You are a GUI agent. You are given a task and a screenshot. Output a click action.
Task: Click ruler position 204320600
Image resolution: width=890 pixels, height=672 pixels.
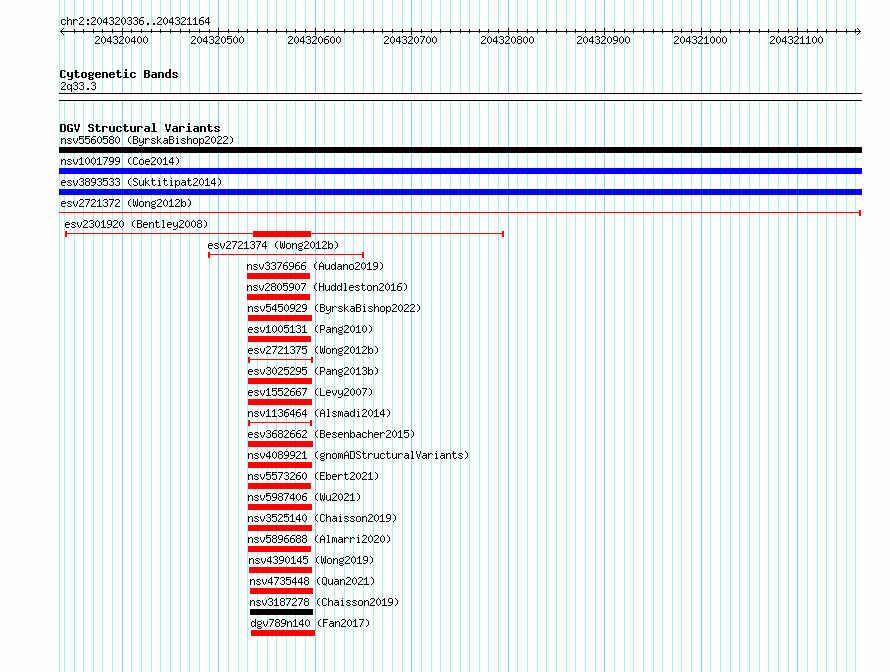click(x=314, y=40)
